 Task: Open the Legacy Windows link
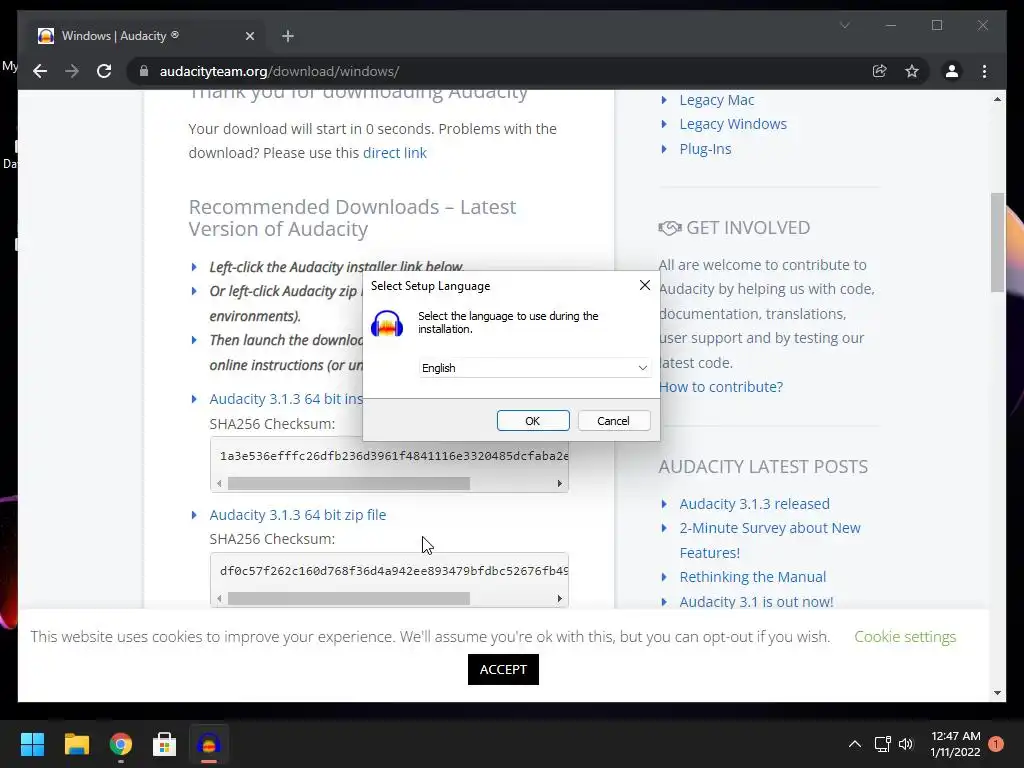tap(733, 124)
